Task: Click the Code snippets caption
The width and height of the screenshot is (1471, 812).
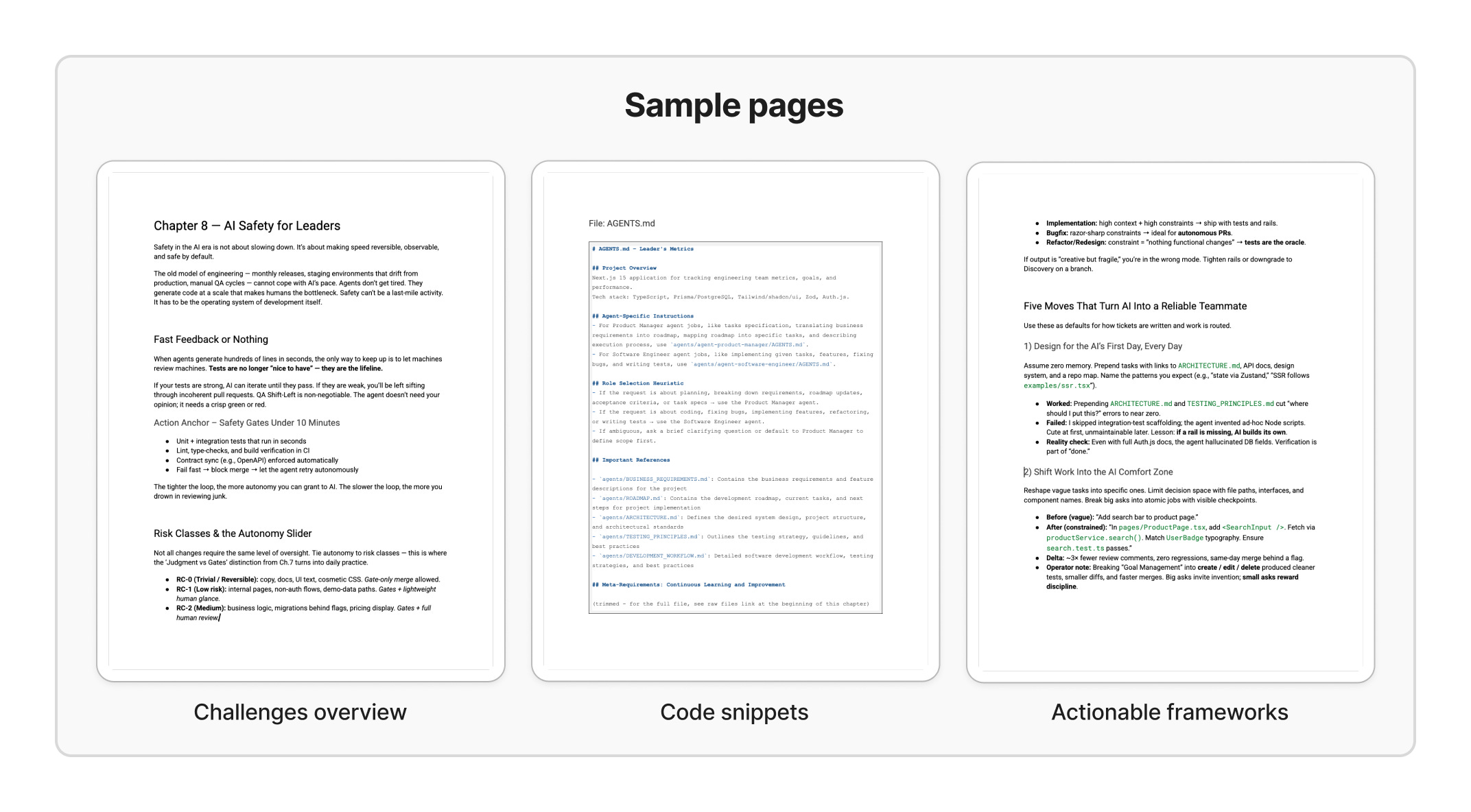Action: tap(734, 712)
